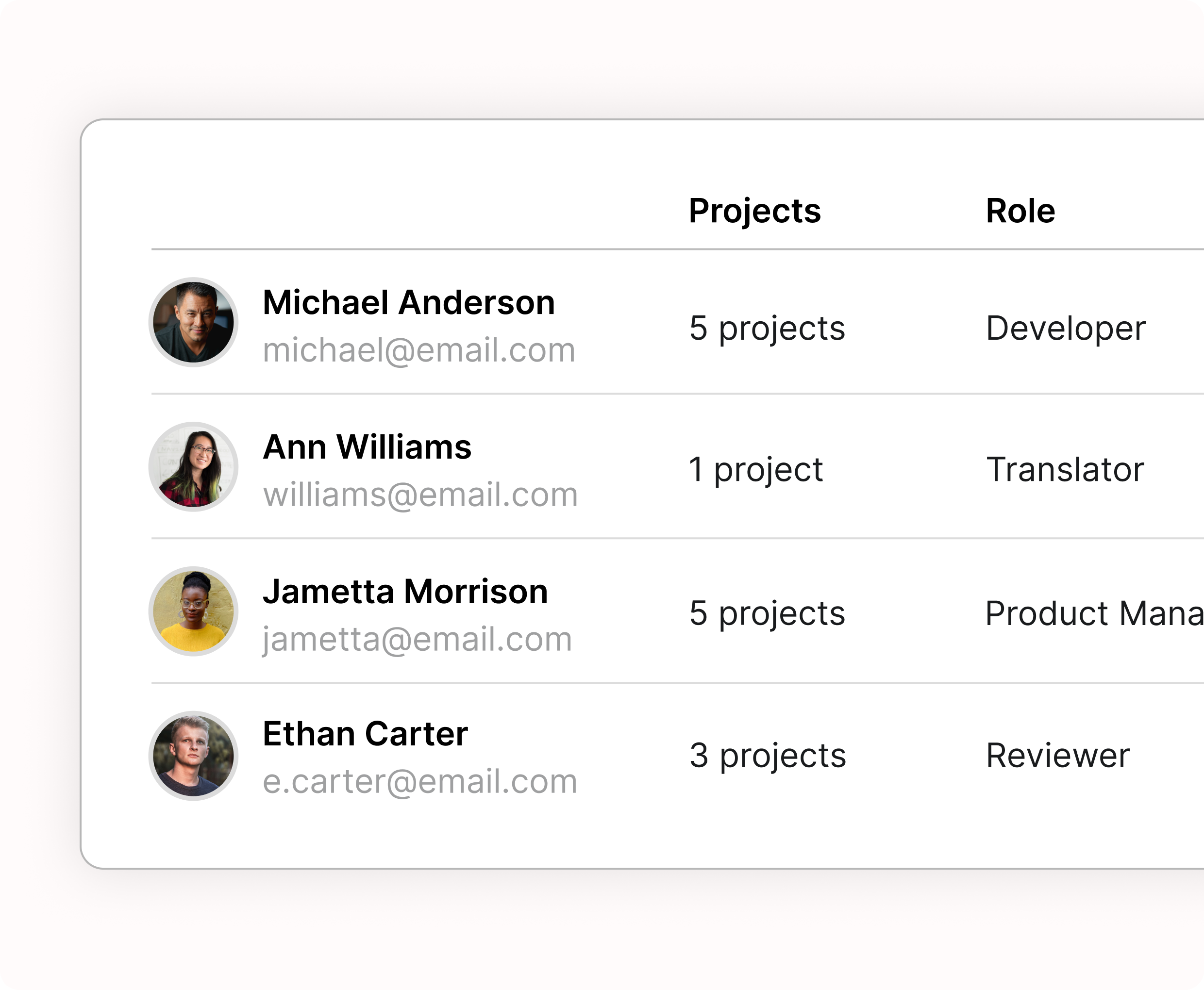The image size is (1204, 990).
Task: Sort by the Projects column header
Action: pos(754,211)
